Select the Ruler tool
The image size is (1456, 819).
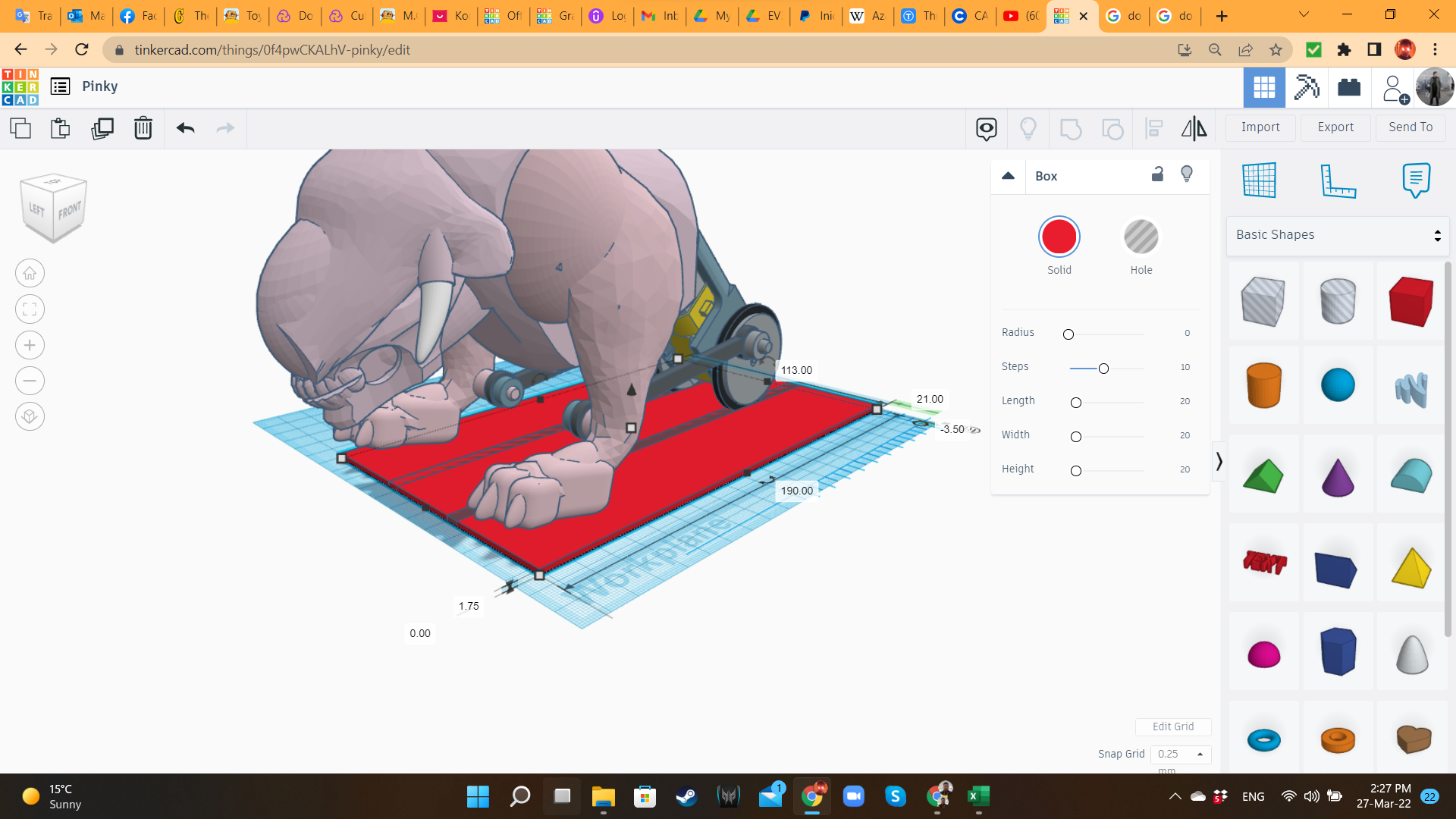(1337, 180)
